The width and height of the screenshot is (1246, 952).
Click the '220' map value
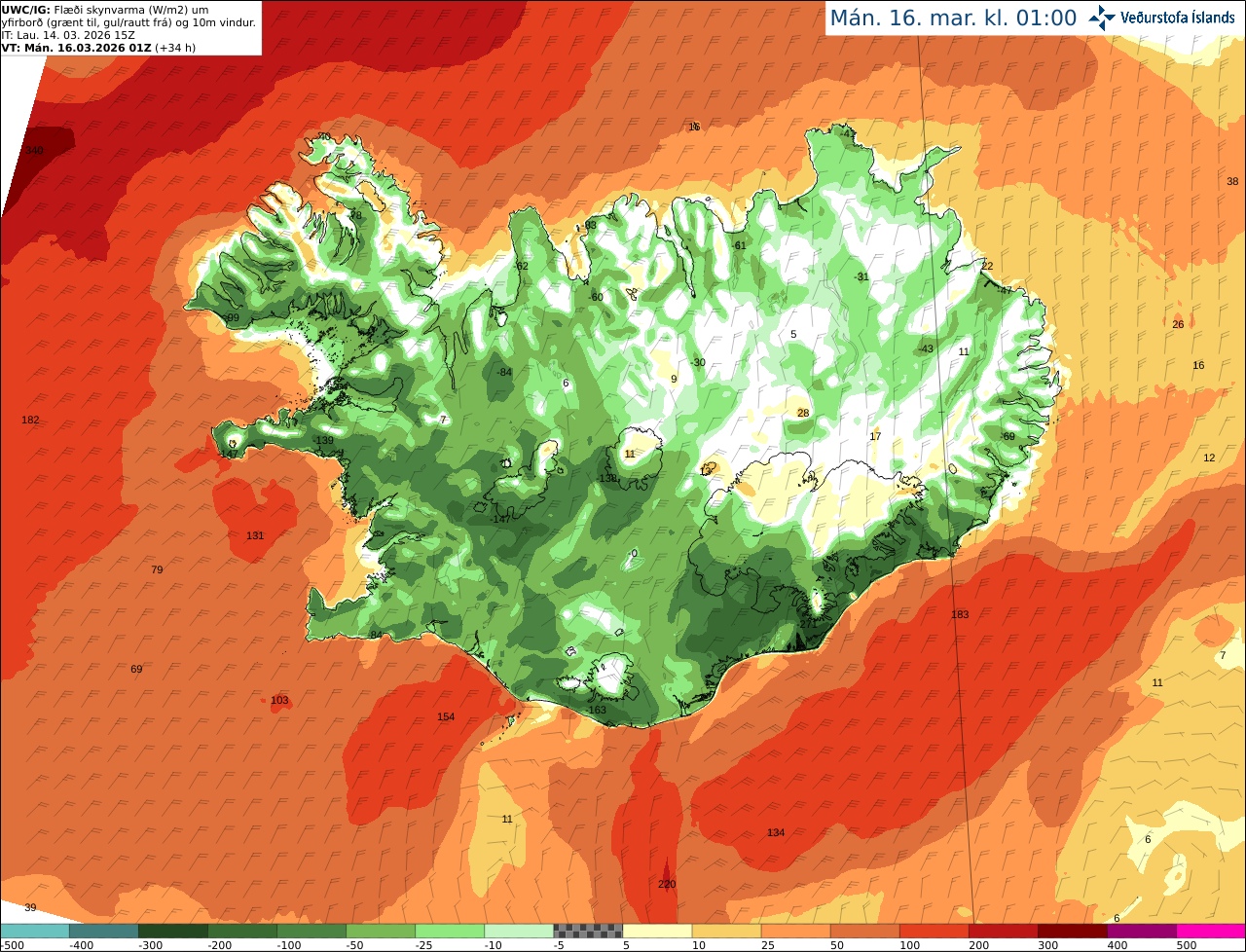[x=667, y=885]
